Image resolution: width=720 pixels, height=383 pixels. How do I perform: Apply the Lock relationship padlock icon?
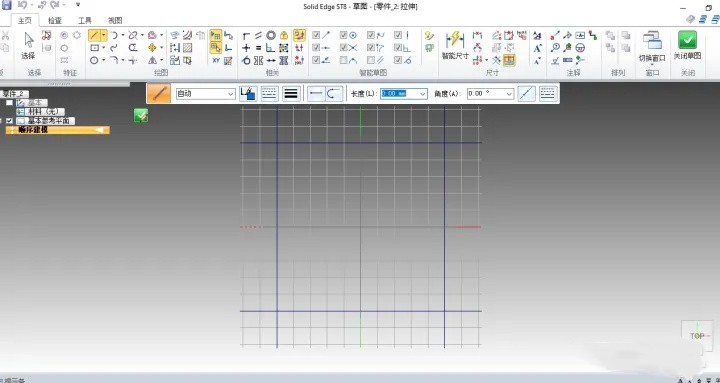click(x=284, y=35)
